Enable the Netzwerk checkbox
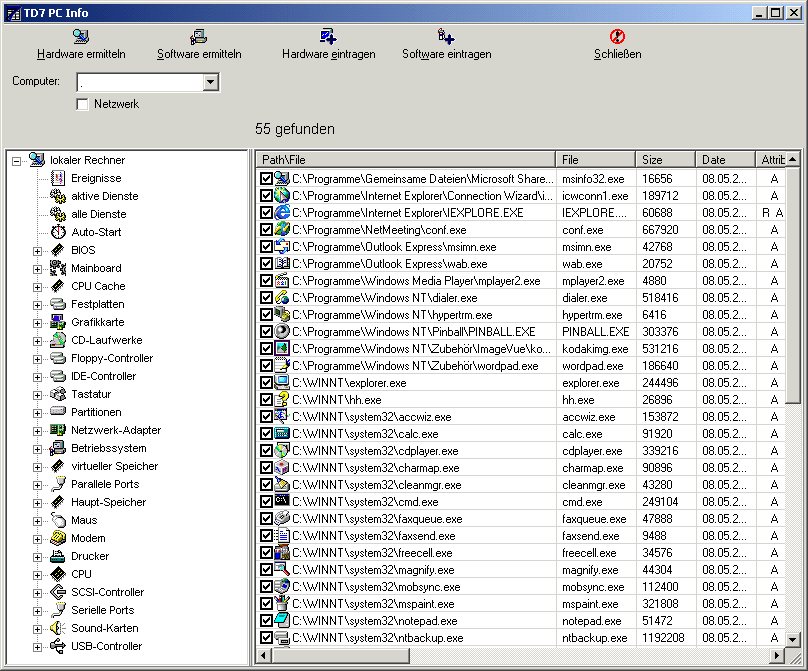This screenshot has height=671, width=808. click(83, 104)
